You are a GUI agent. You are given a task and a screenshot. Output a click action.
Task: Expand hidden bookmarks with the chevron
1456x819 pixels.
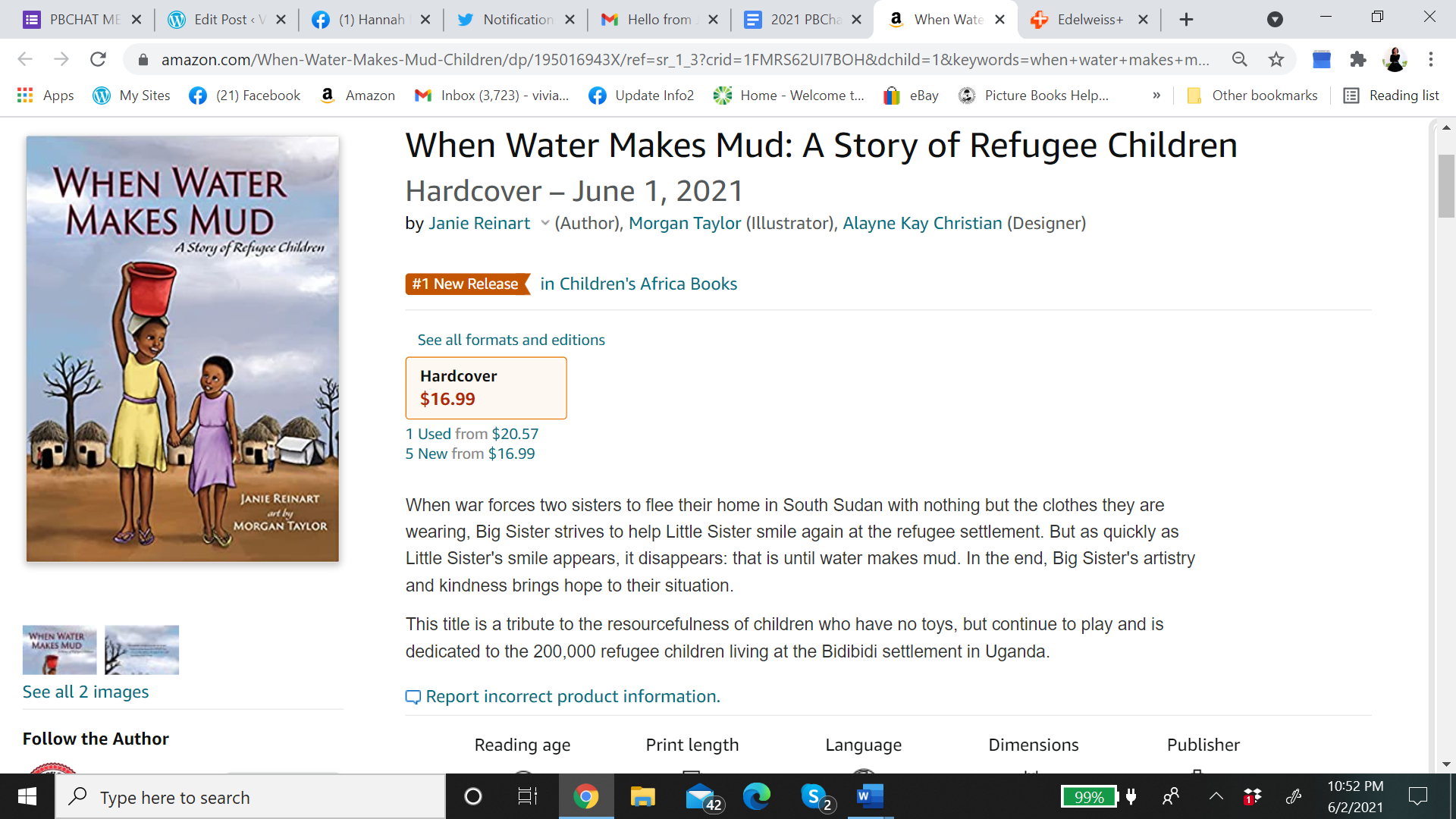click(1156, 96)
